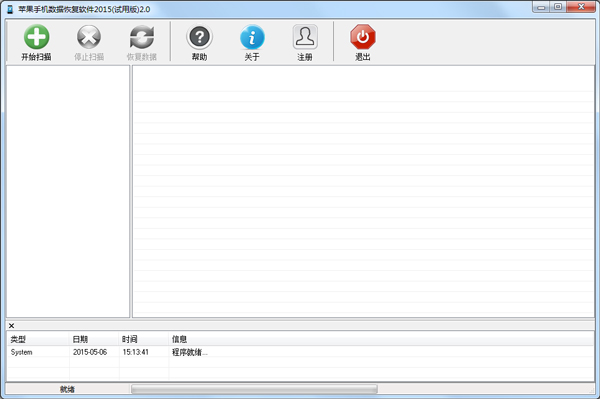This screenshot has width=600, height=399.
Task: Select the 程序就绪 message cell
Action: click(190, 352)
